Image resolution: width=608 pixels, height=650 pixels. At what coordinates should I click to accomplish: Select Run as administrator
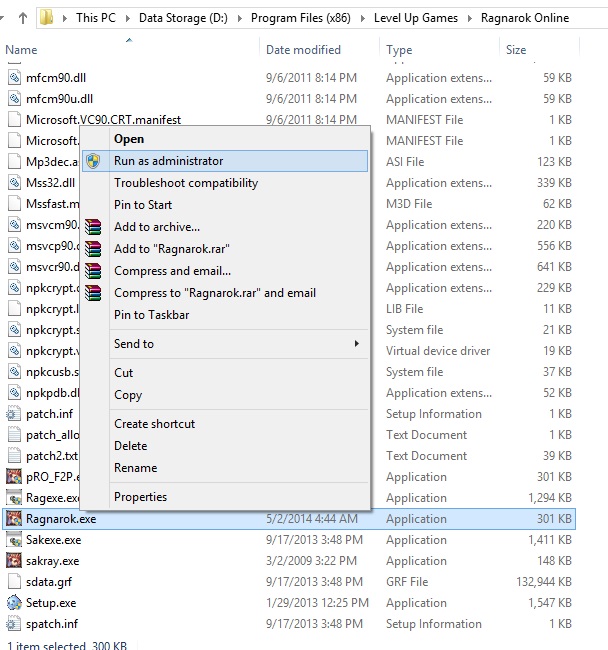(x=225, y=161)
